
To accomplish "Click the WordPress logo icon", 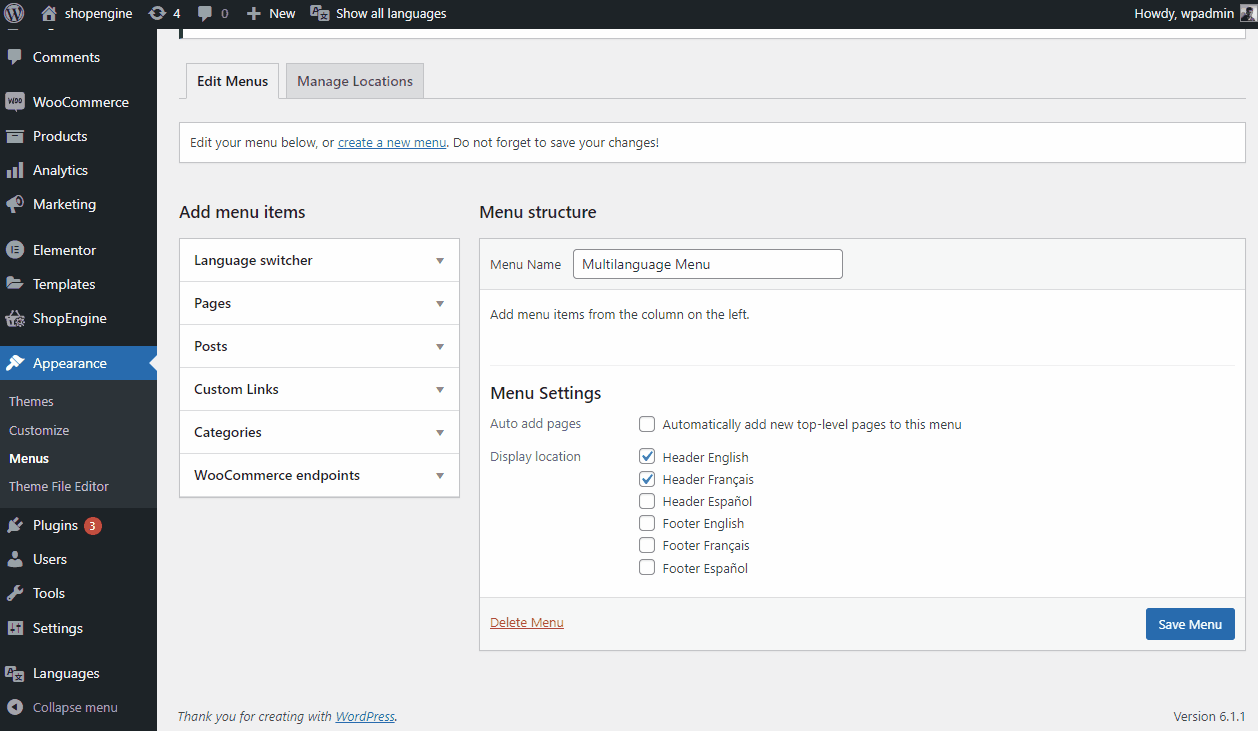I will click(x=14, y=14).
